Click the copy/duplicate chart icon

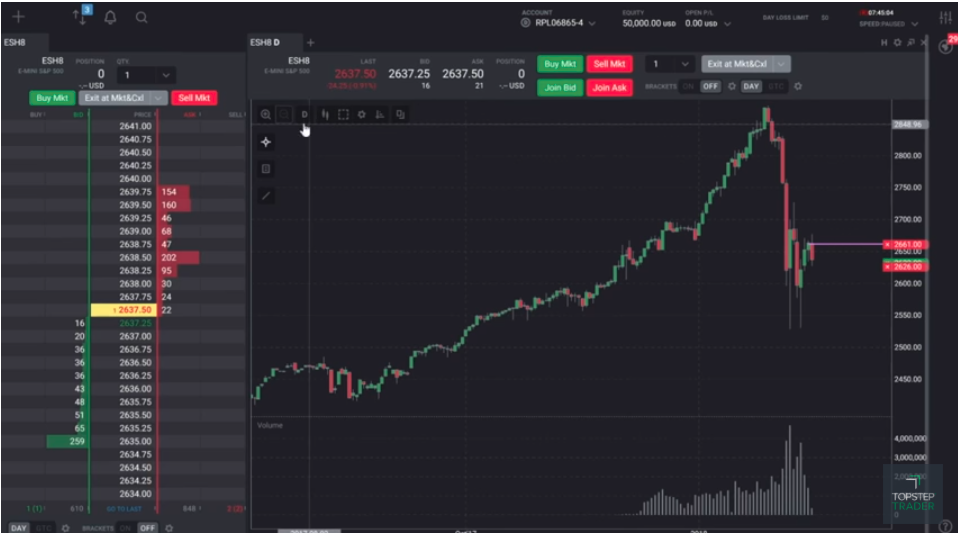400,114
